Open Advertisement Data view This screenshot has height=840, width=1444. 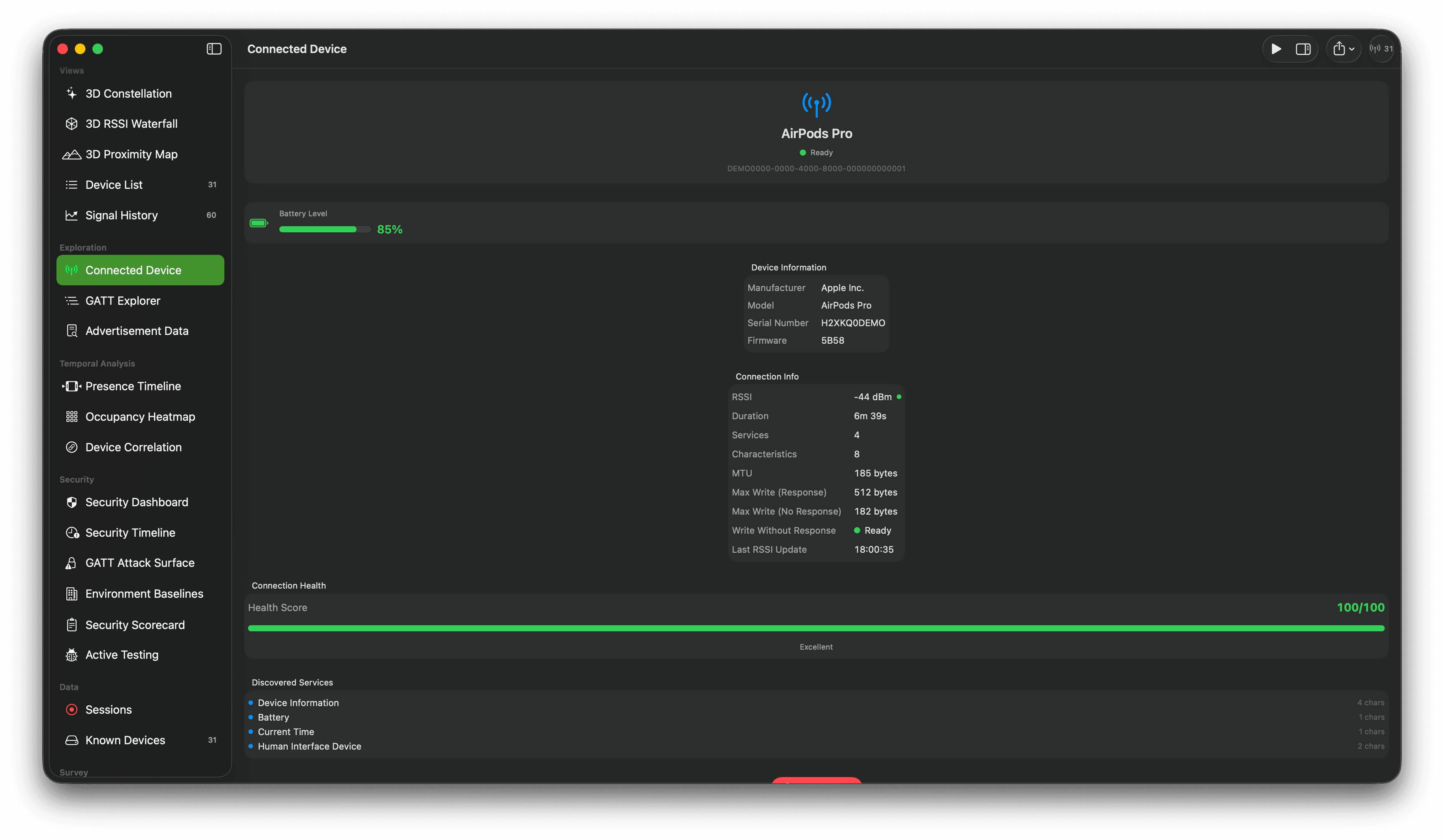140,331
